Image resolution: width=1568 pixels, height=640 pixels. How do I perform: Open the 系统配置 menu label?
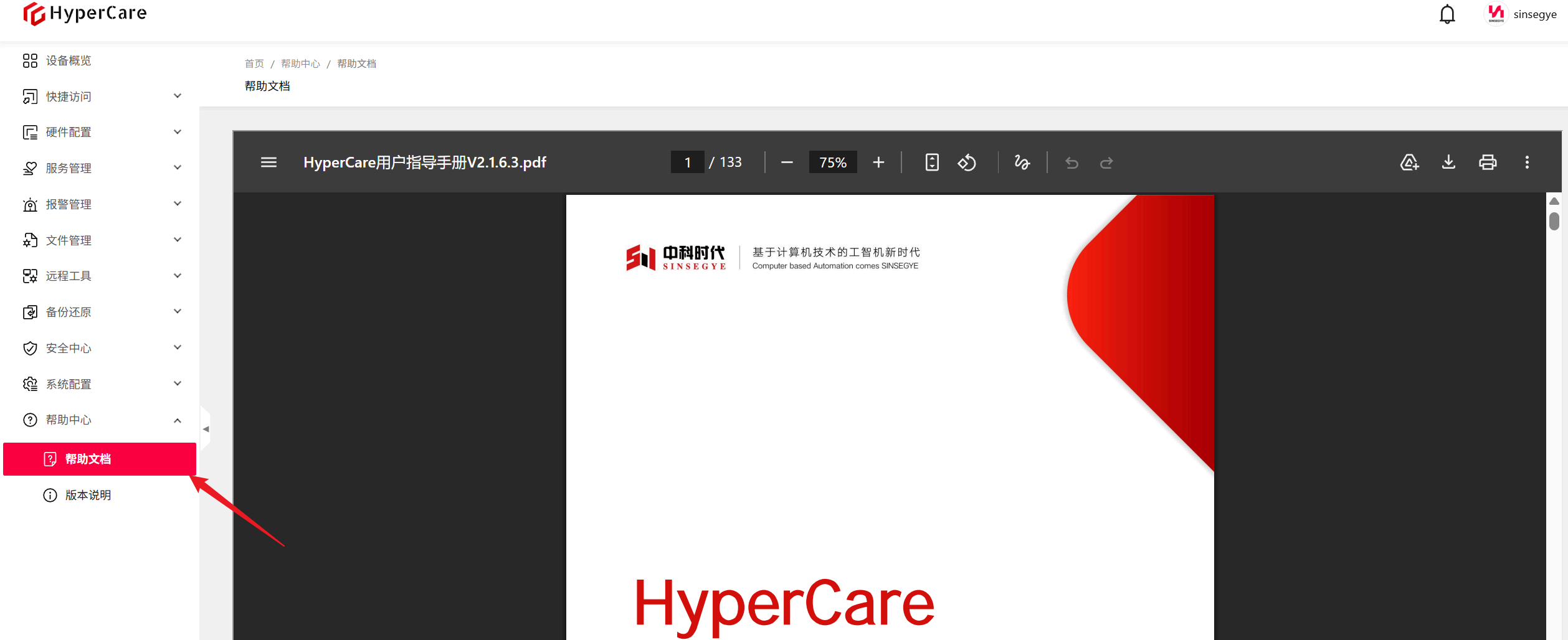69,384
